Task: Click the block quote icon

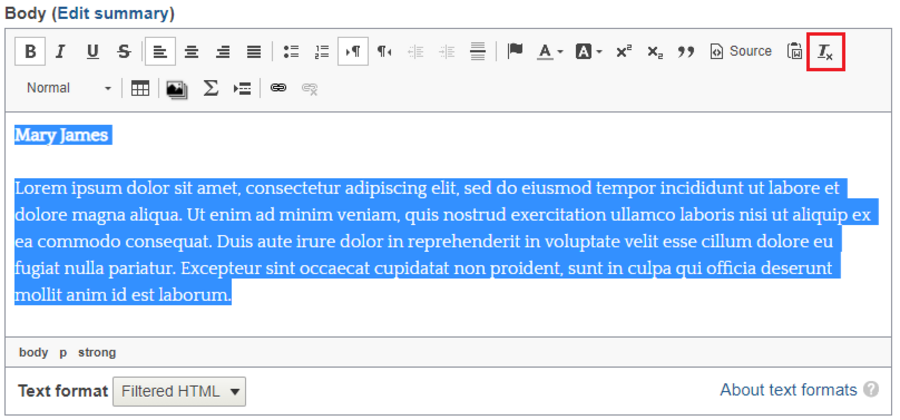Action: (685, 52)
